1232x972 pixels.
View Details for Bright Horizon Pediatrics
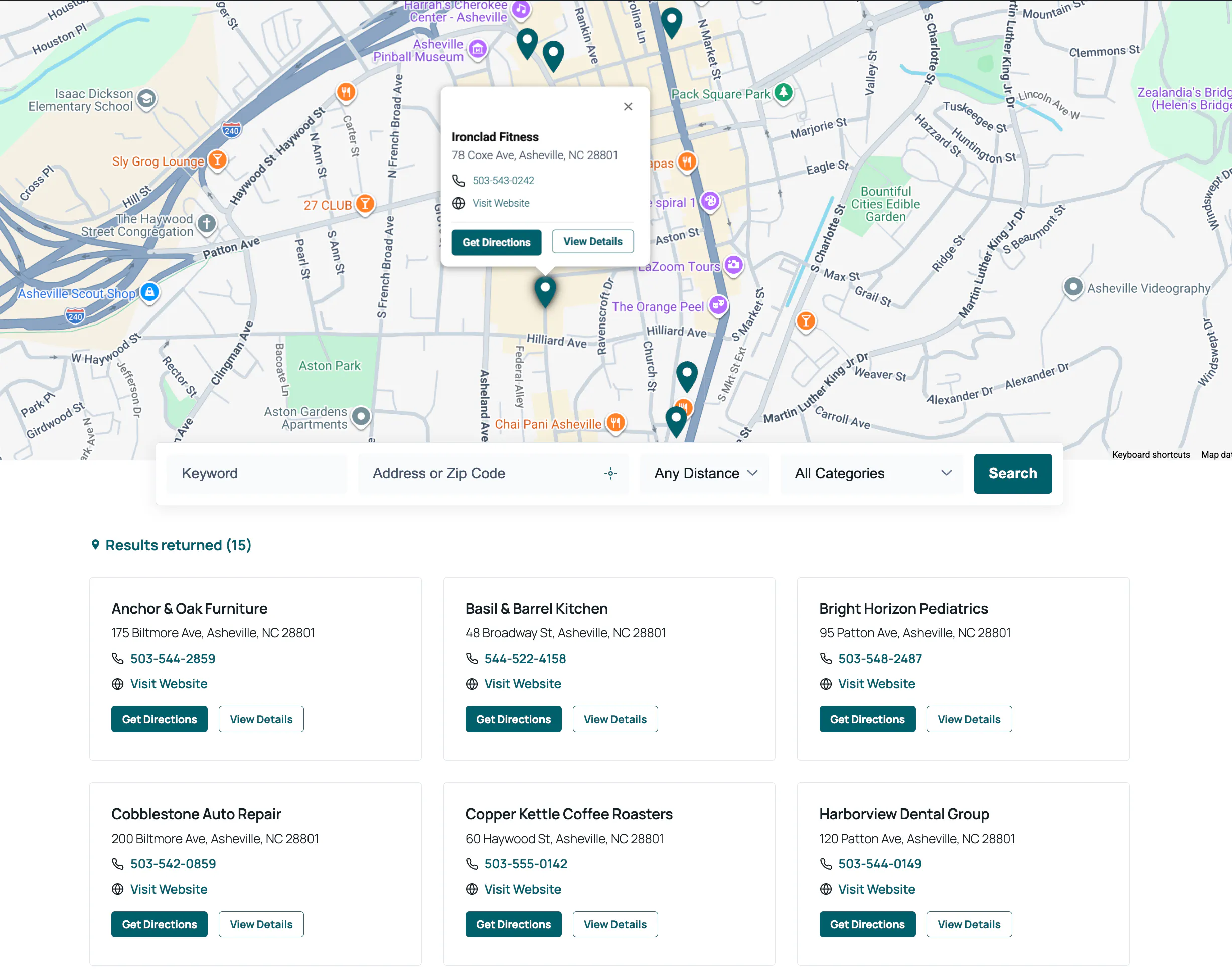[x=969, y=719]
